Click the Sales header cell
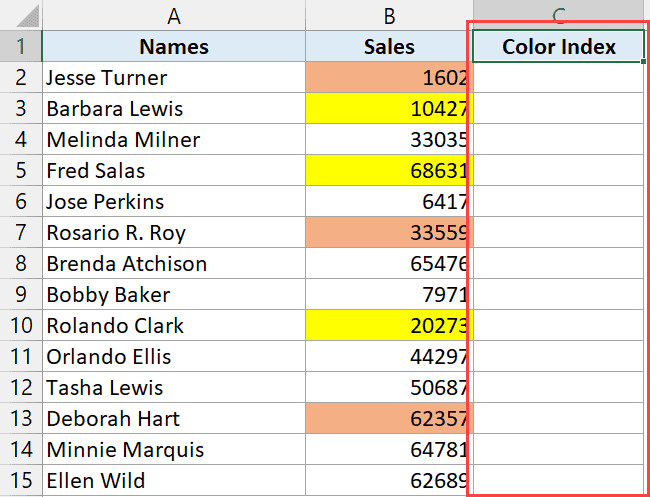 (389, 47)
